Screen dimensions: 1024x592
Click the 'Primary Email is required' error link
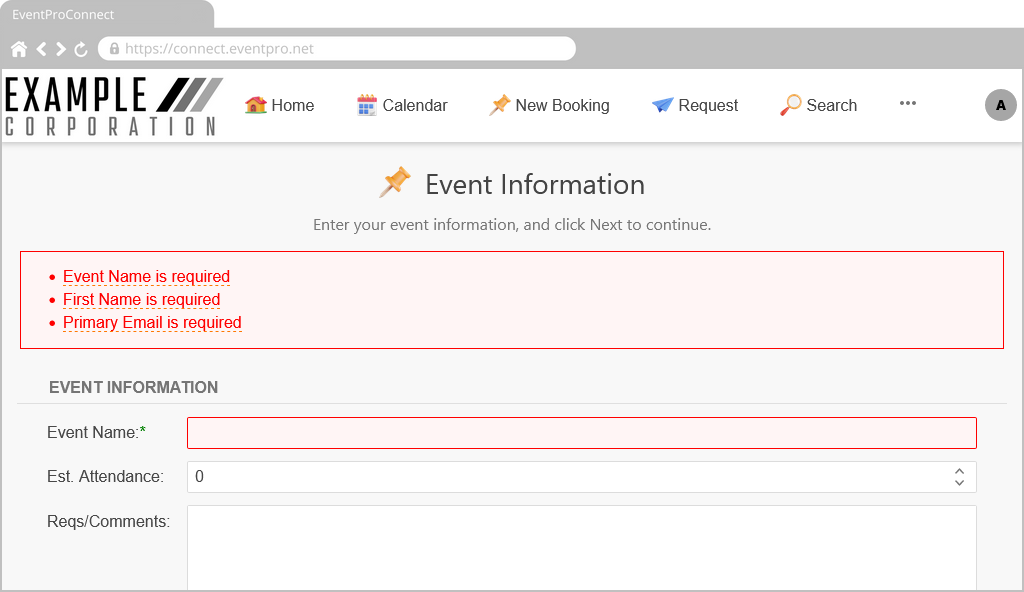[152, 323]
